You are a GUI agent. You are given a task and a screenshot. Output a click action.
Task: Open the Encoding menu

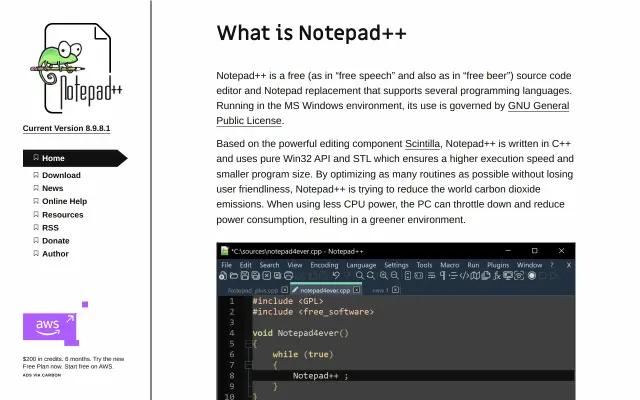click(324, 265)
